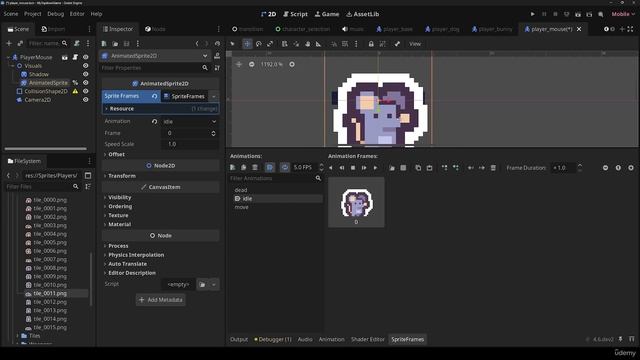Hide the Shadow node
The width and height of the screenshot is (640, 360).
[x=86, y=74]
